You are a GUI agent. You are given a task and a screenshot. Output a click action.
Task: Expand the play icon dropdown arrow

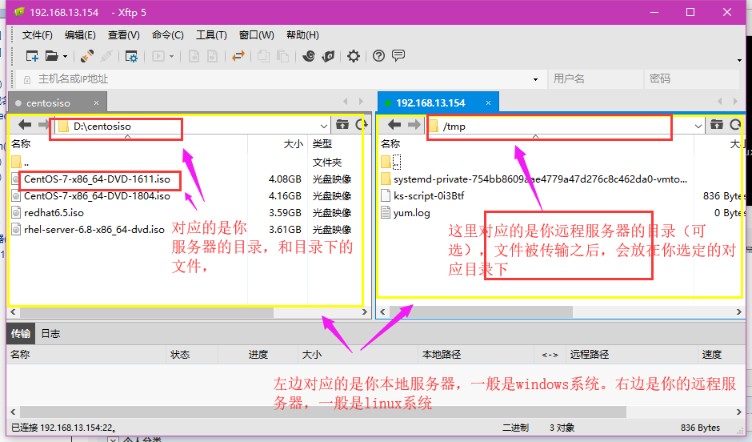171,57
